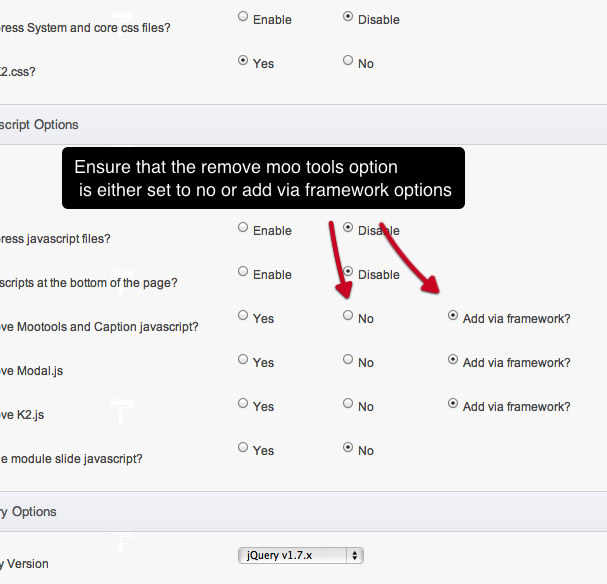Image resolution: width=607 pixels, height=584 pixels.
Task: Choose Yes for module slide javascript
Action: tap(243, 447)
